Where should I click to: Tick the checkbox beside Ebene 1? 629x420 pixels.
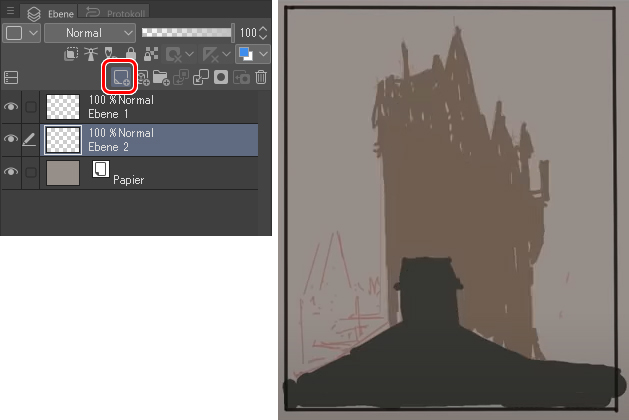tap(30, 107)
